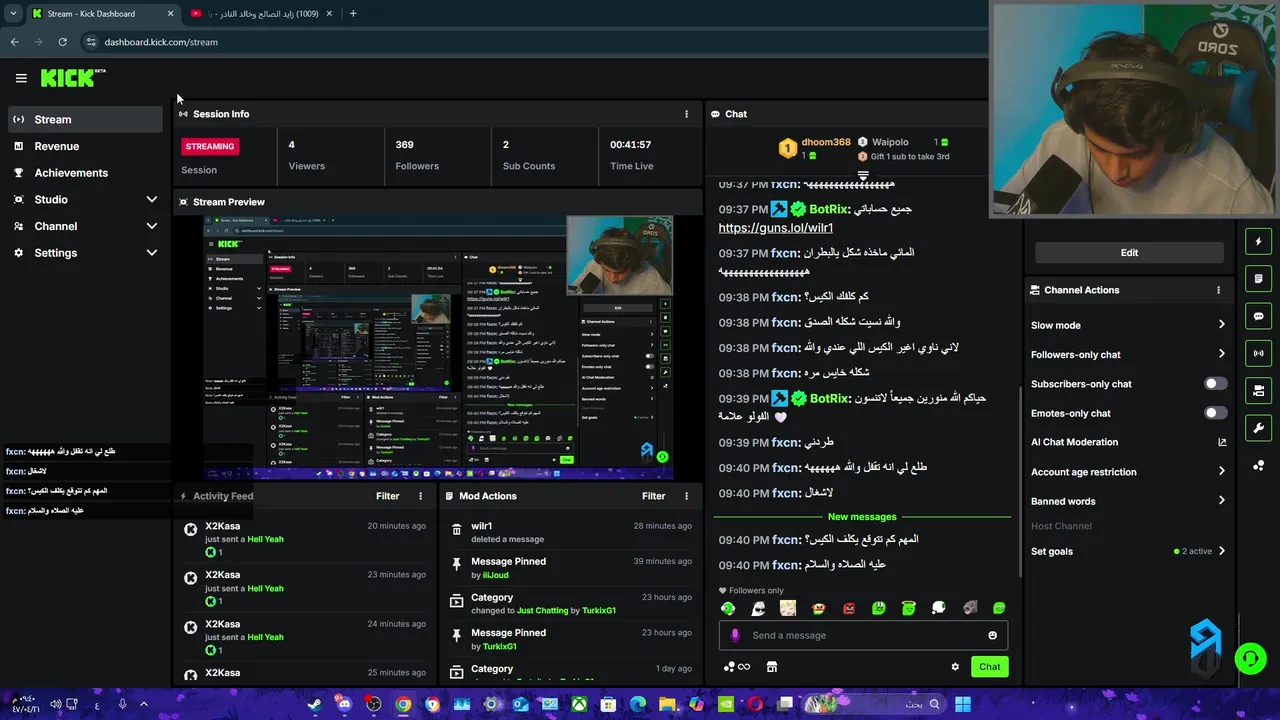1280x720 pixels.
Task: Open the broadcast signal widget in right rail
Action: (x=1259, y=353)
